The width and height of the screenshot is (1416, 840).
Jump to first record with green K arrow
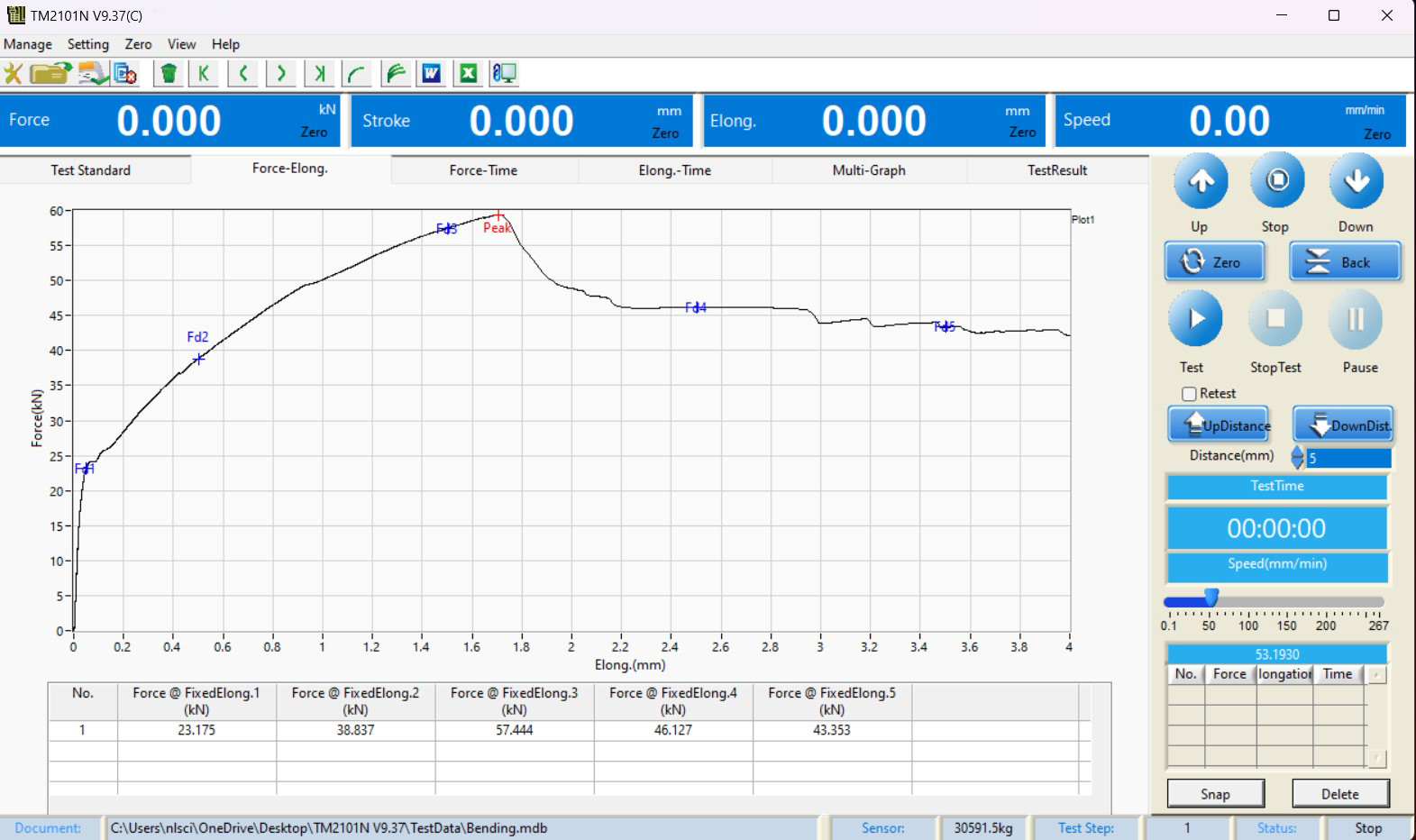[205, 74]
